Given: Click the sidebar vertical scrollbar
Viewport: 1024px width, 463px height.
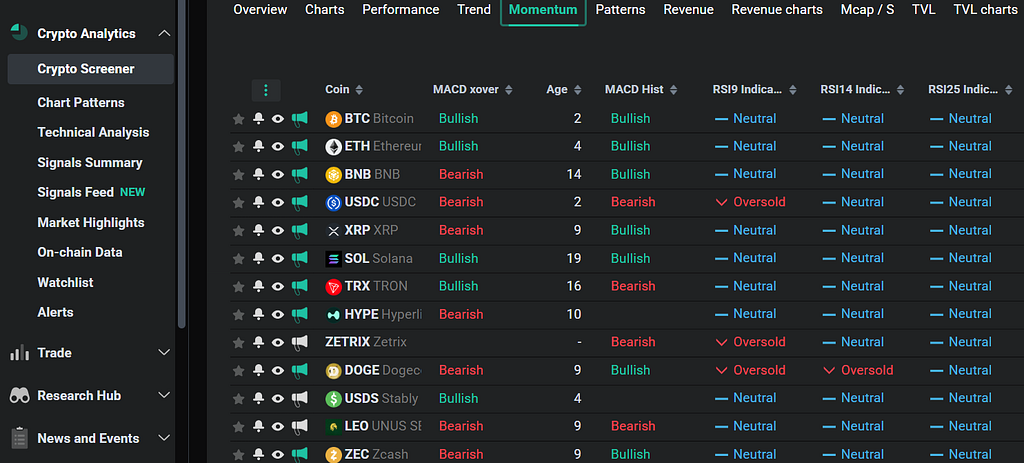Looking at the screenshot, I should [x=182, y=163].
